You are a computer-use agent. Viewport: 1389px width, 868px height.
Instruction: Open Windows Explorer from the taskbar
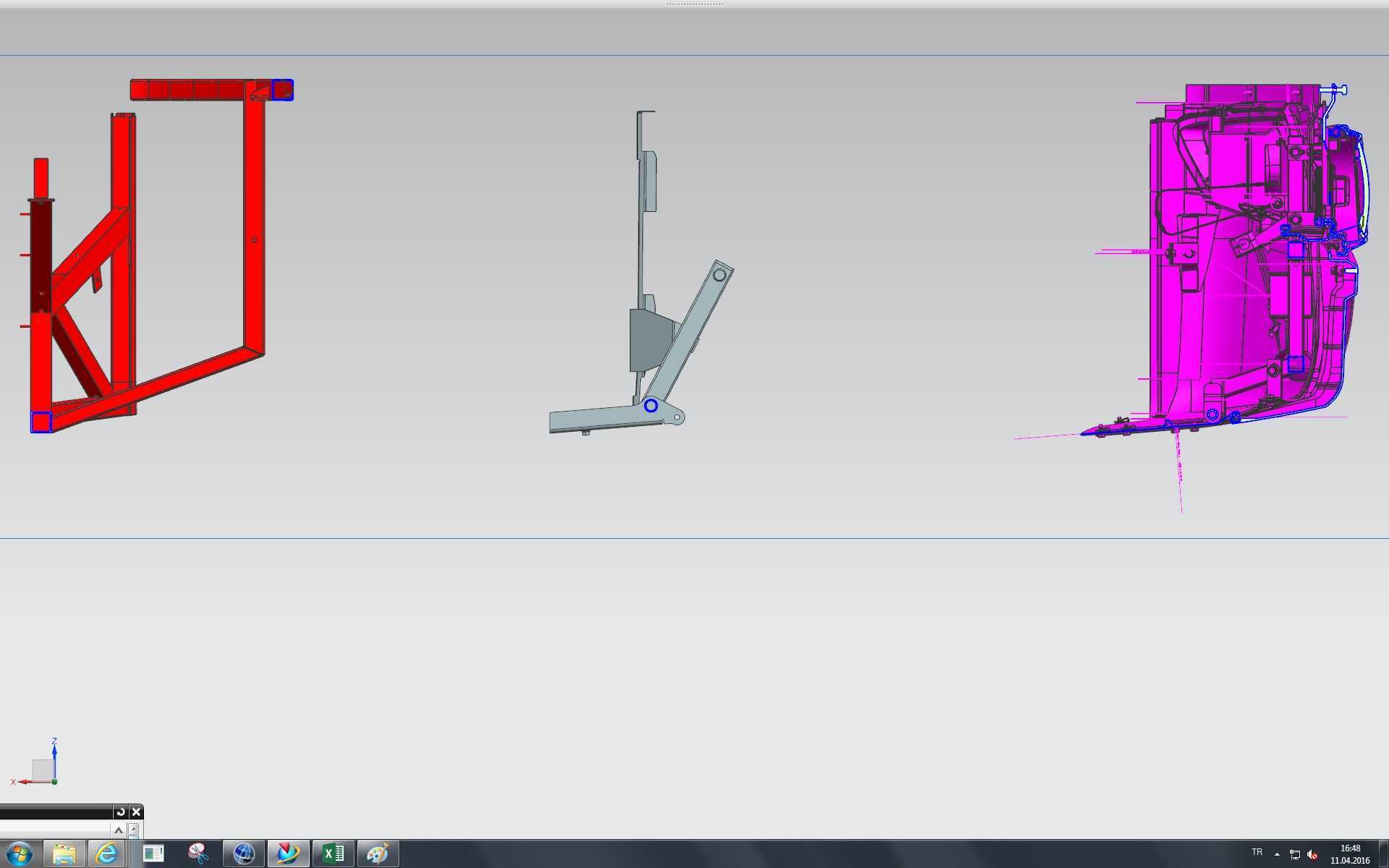pyautogui.click(x=64, y=854)
